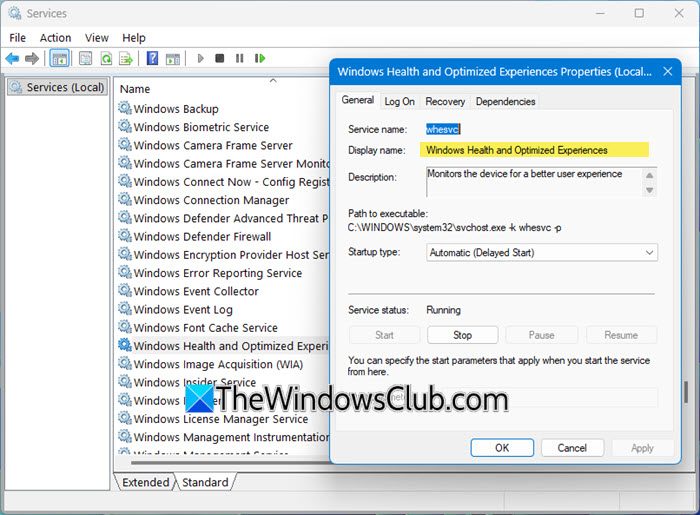Click gear icon beside Windows Connection Manager
The image size is (700, 515).
pos(125,199)
